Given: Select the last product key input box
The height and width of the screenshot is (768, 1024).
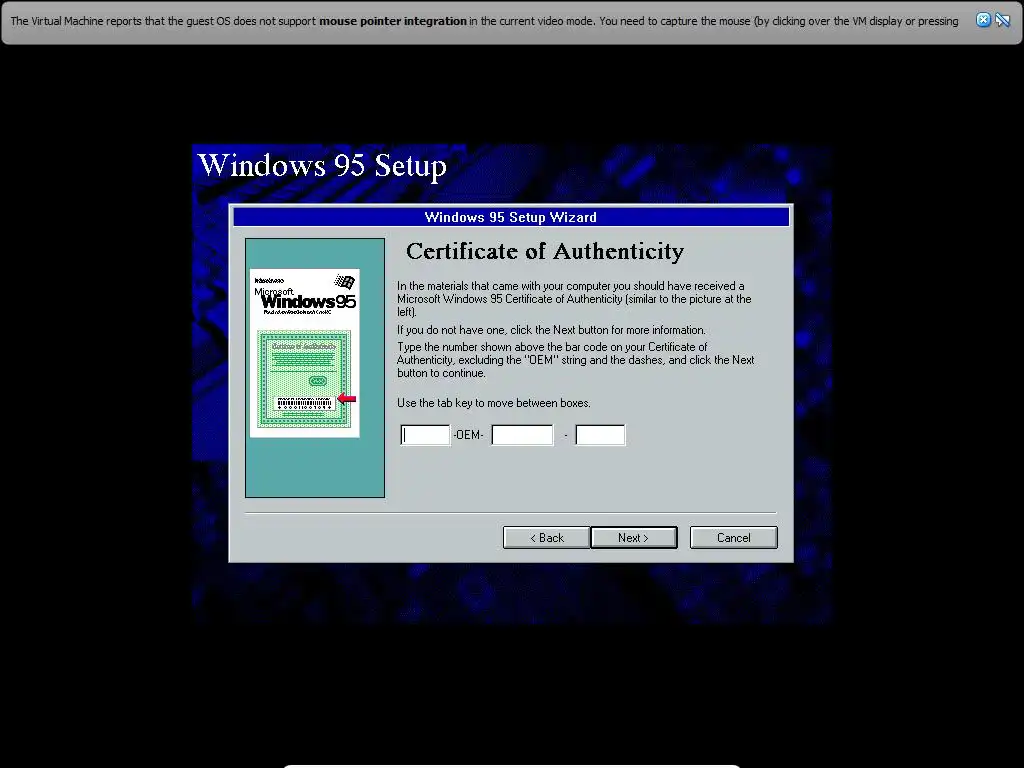Looking at the screenshot, I should 600,435.
